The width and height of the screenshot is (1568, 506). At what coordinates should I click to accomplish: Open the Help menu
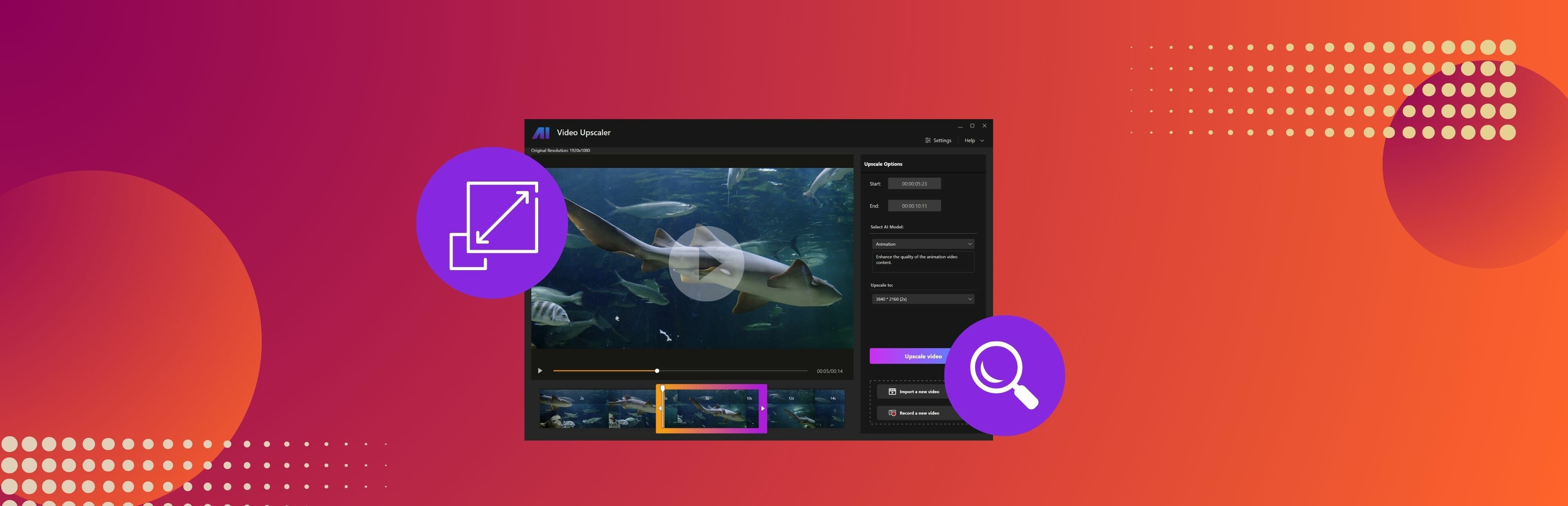coord(974,140)
